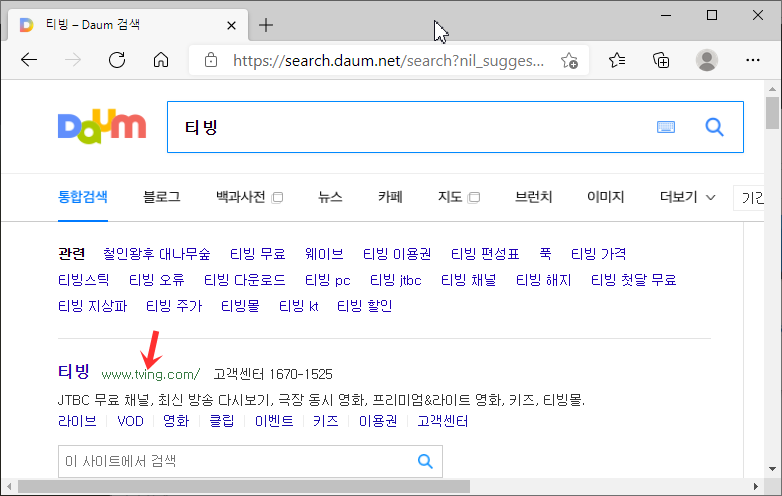Click related search 티빙 이용권
The height and width of the screenshot is (496, 782).
point(397,254)
